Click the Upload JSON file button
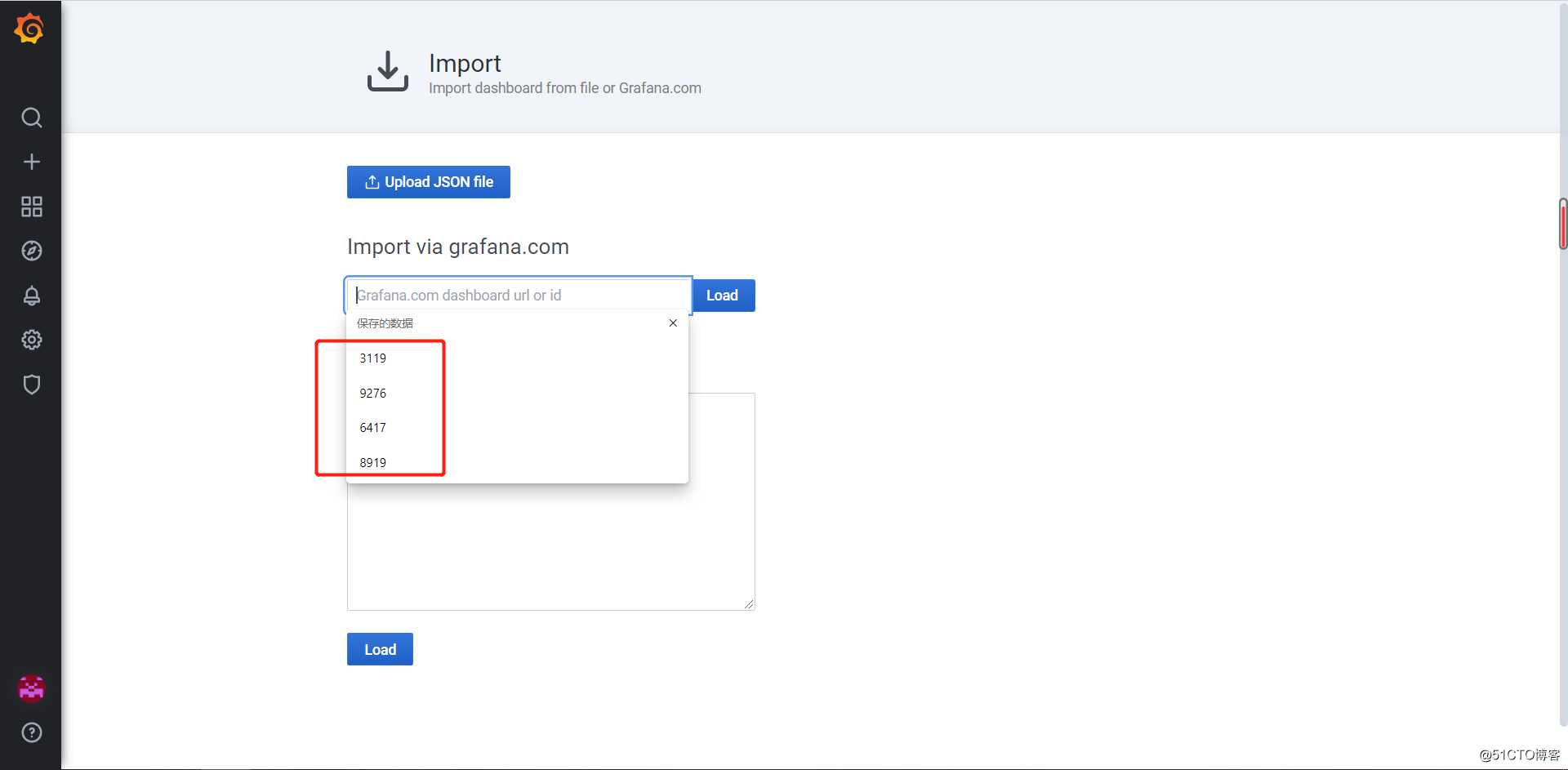 coord(429,182)
